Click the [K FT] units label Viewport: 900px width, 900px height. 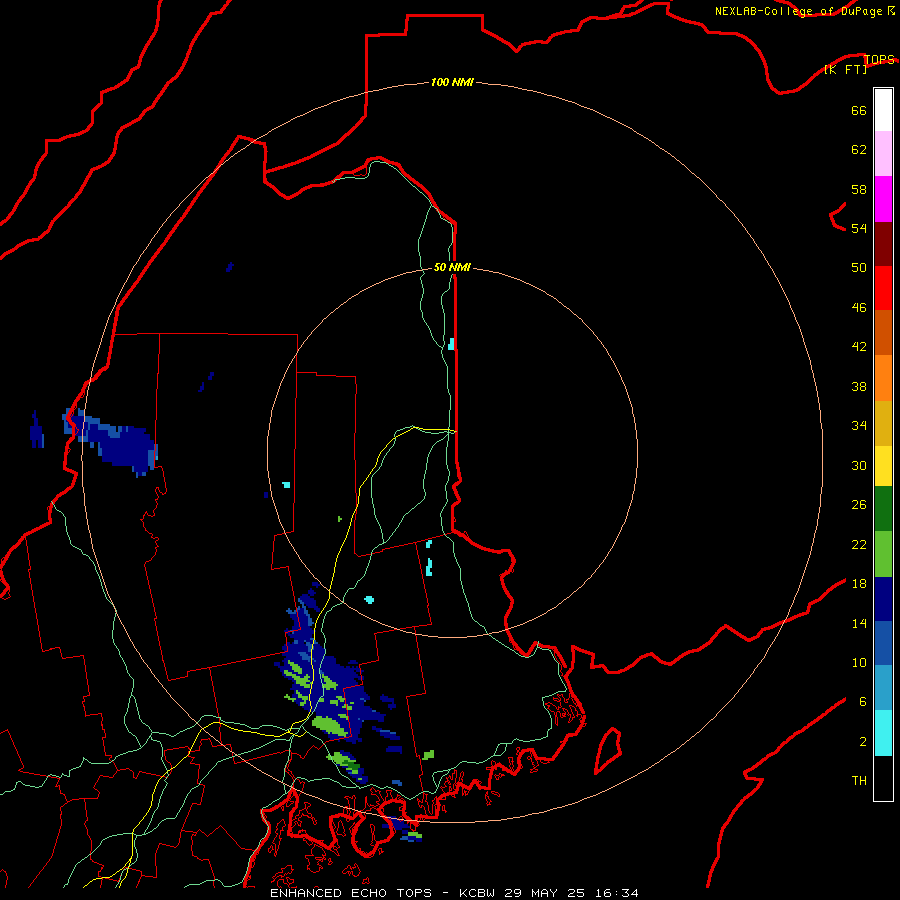coord(845,69)
